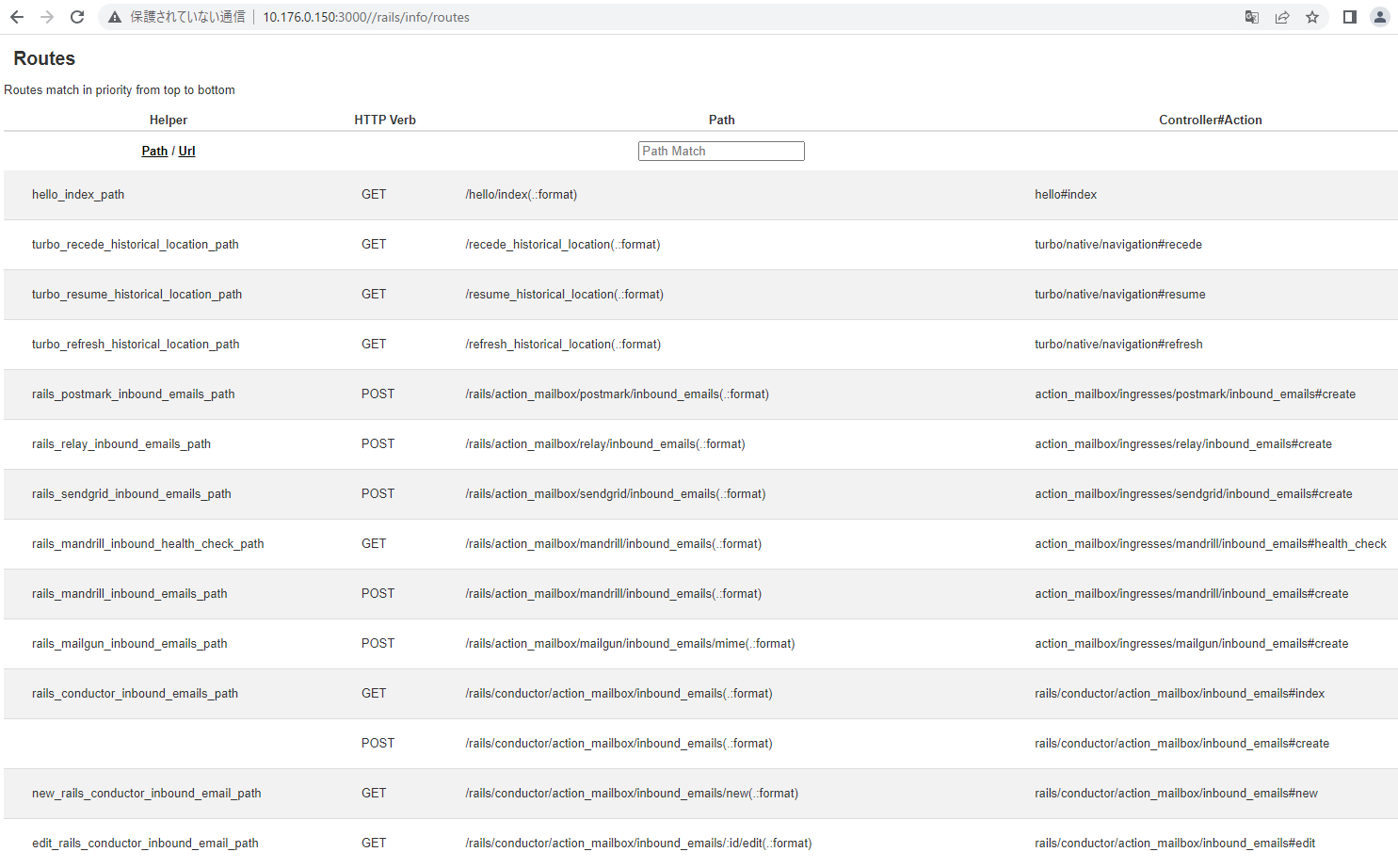Click the turbo_resume_historical_location_path row
1398x868 pixels.
[x=137, y=294]
